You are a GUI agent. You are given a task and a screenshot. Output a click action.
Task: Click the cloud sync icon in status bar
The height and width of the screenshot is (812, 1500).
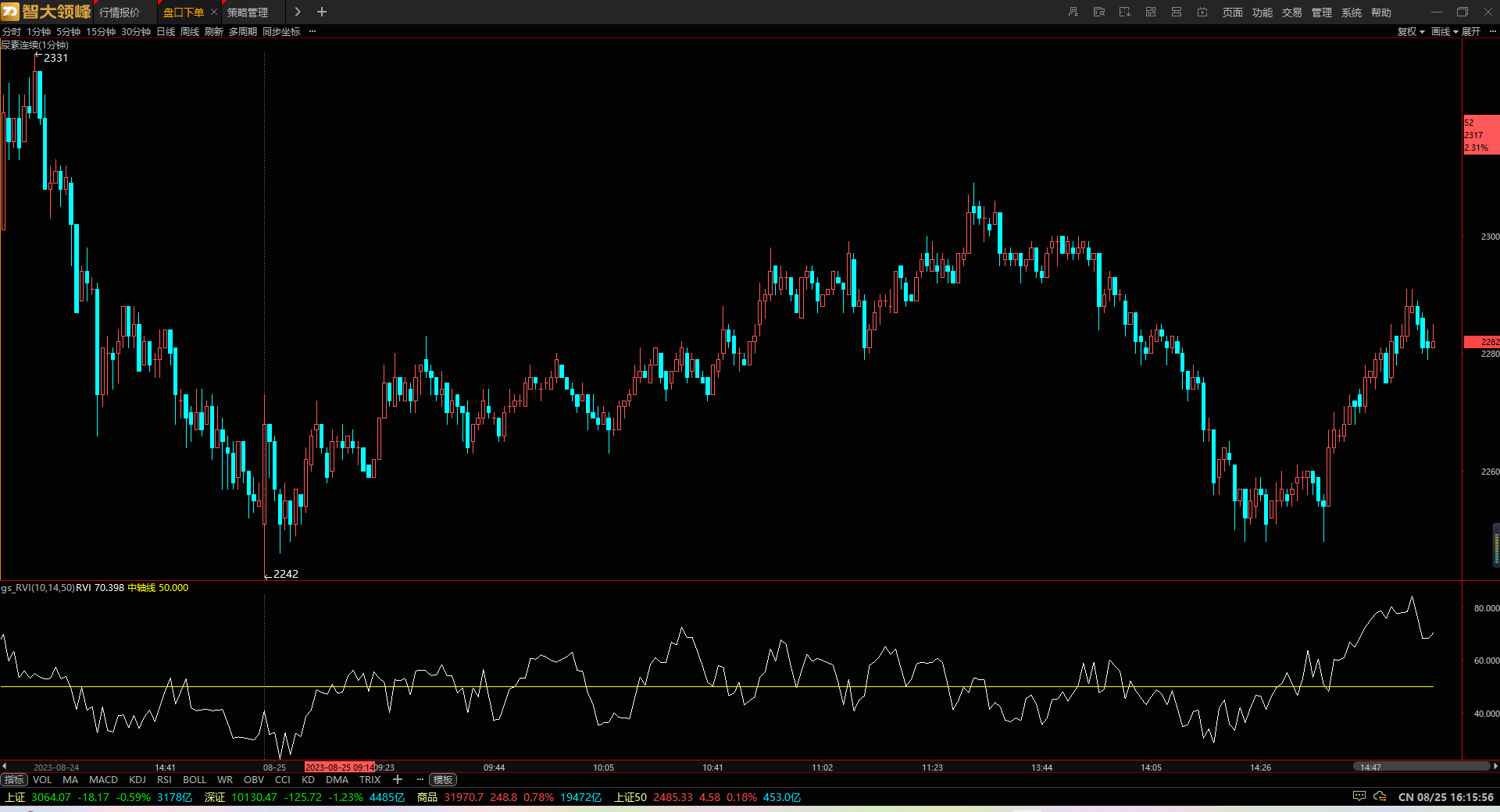1380,796
